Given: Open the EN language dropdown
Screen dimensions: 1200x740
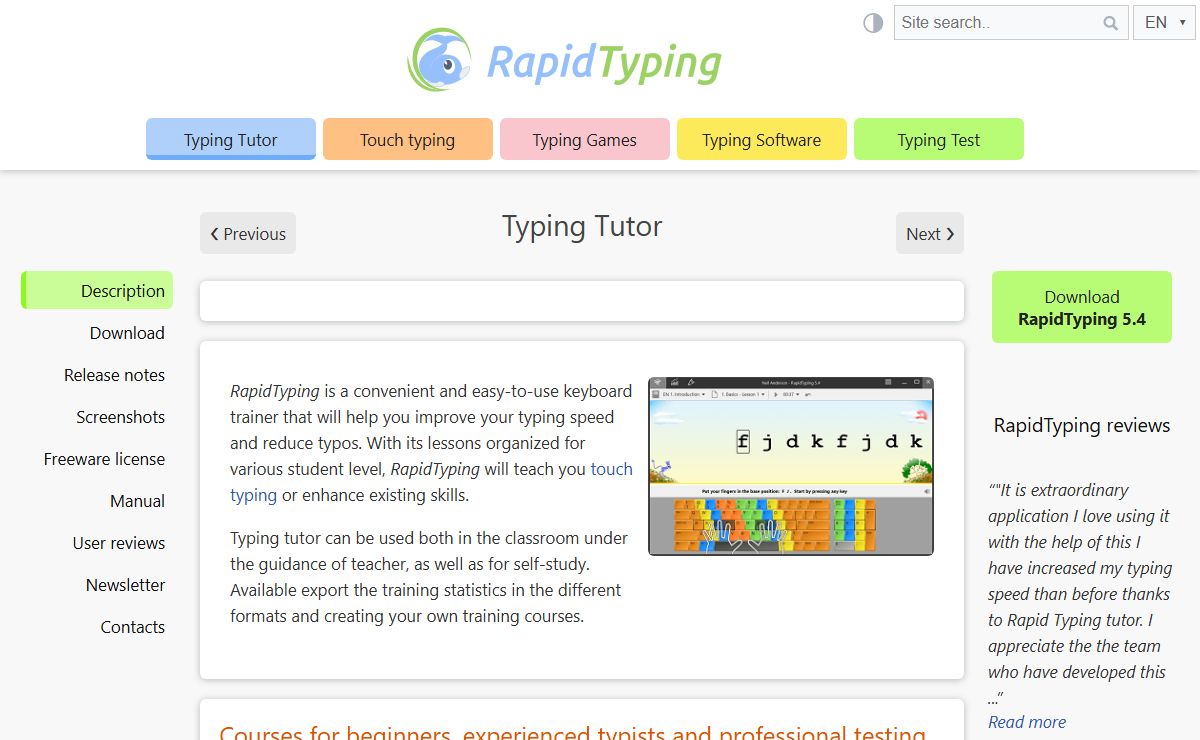Looking at the screenshot, I should point(1164,22).
